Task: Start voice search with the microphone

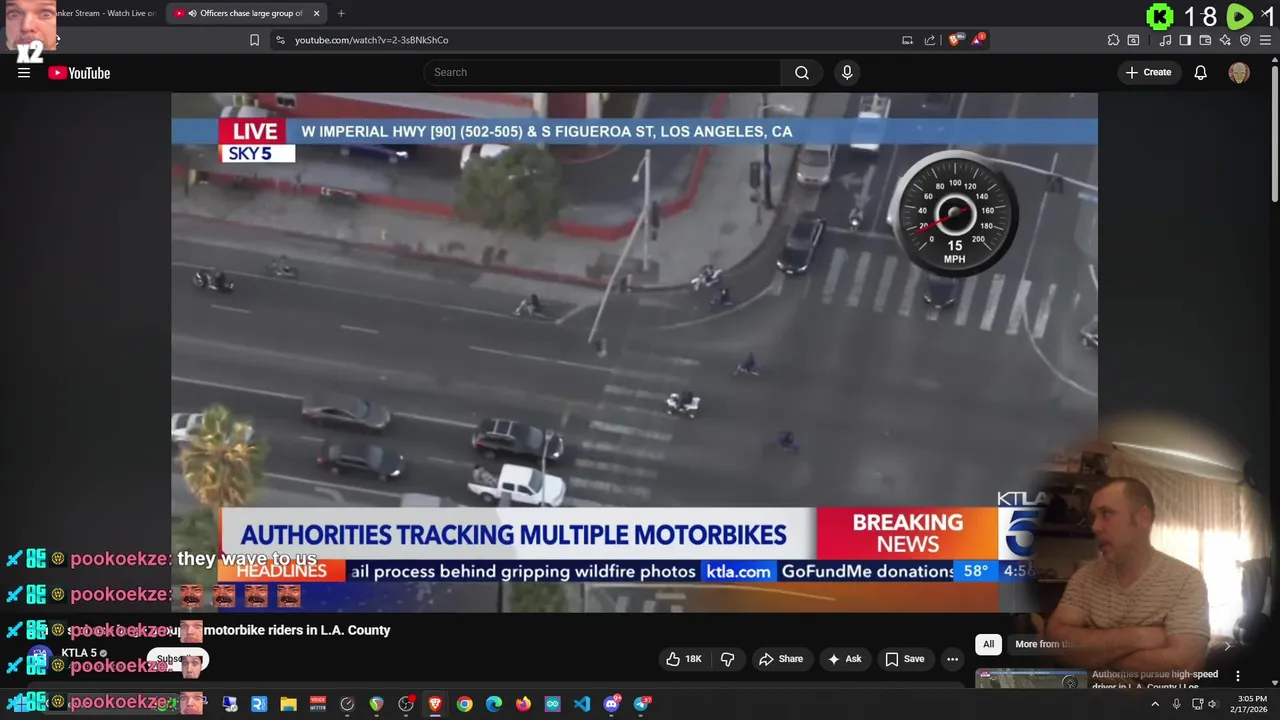Action: click(x=847, y=72)
